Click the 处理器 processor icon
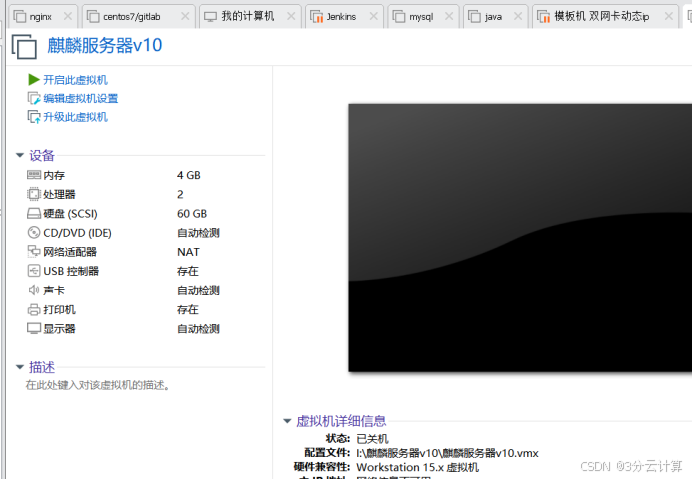Image resolution: width=692 pixels, height=480 pixels. tap(34, 194)
